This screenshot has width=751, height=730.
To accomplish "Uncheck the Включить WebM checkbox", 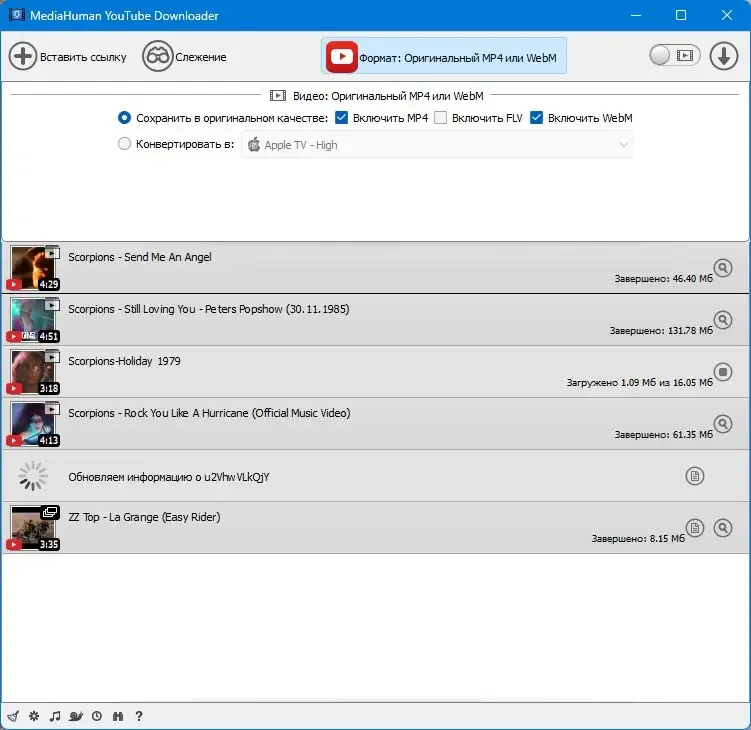I will pyautogui.click(x=536, y=117).
